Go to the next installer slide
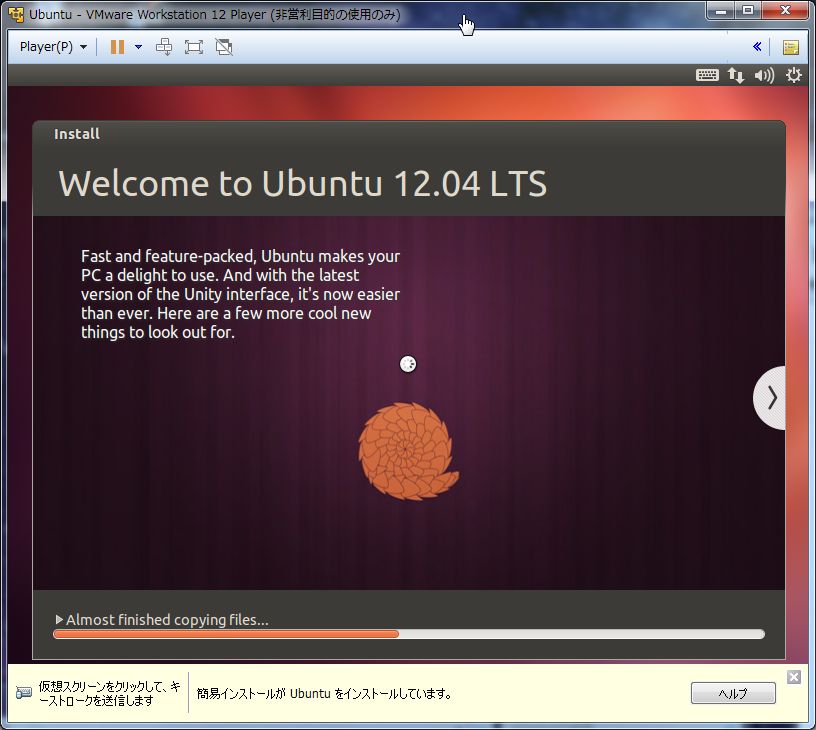Image resolution: width=816 pixels, height=730 pixels. tap(770, 398)
